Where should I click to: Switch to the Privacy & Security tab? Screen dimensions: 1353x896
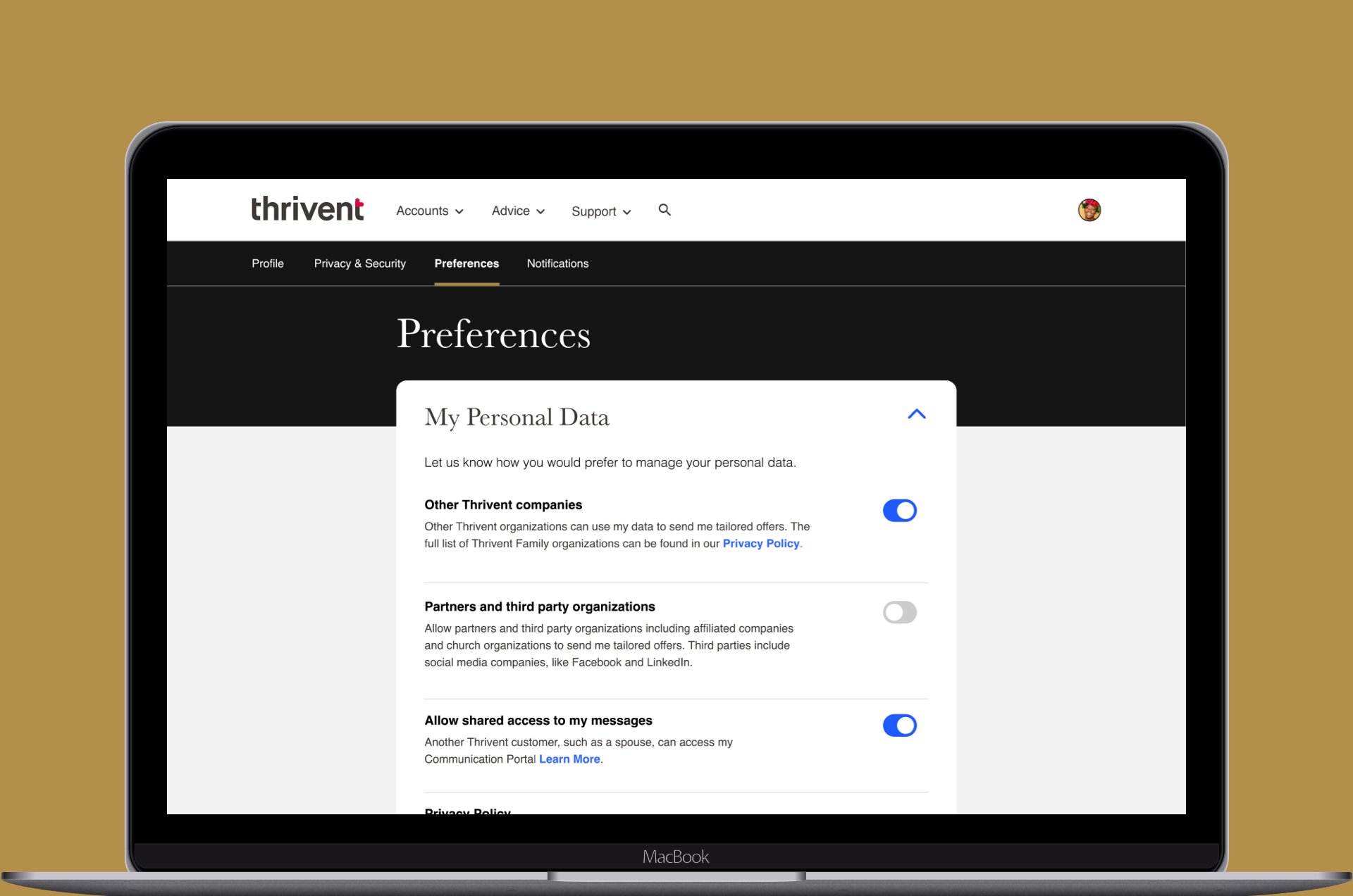pos(360,263)
